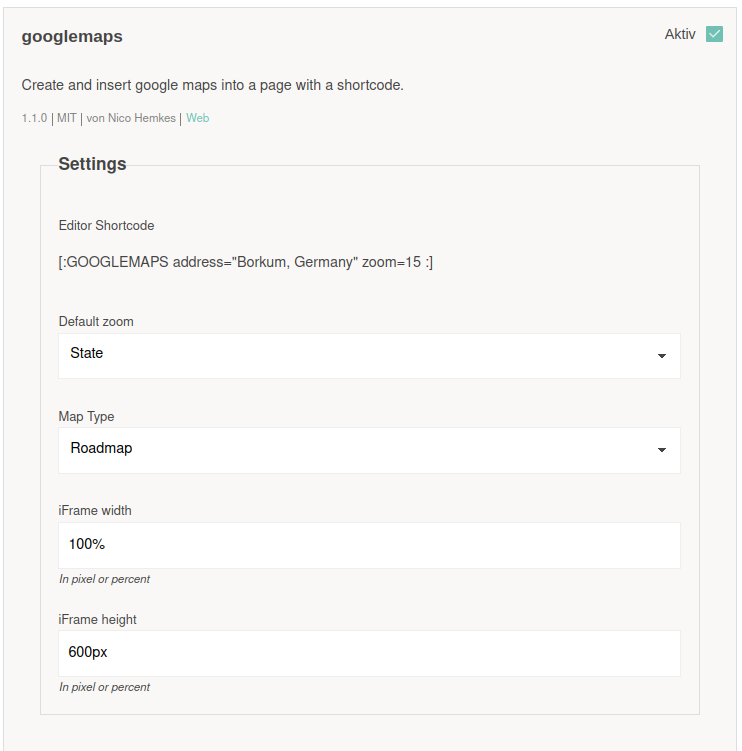Click the Editor Shortcode label
Image resolution: width=742 pixels, height=751 pixels.
point(106,226)
